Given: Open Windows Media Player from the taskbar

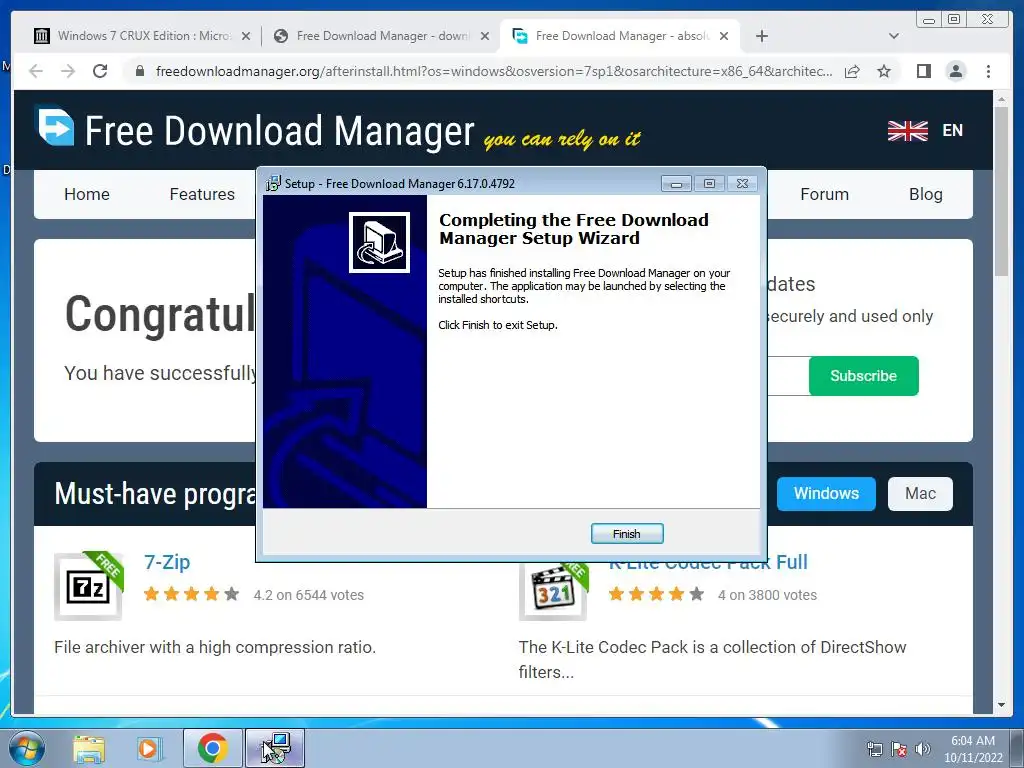Looking at the screenshot, I should pyautogui.click(x=149, y=748).
